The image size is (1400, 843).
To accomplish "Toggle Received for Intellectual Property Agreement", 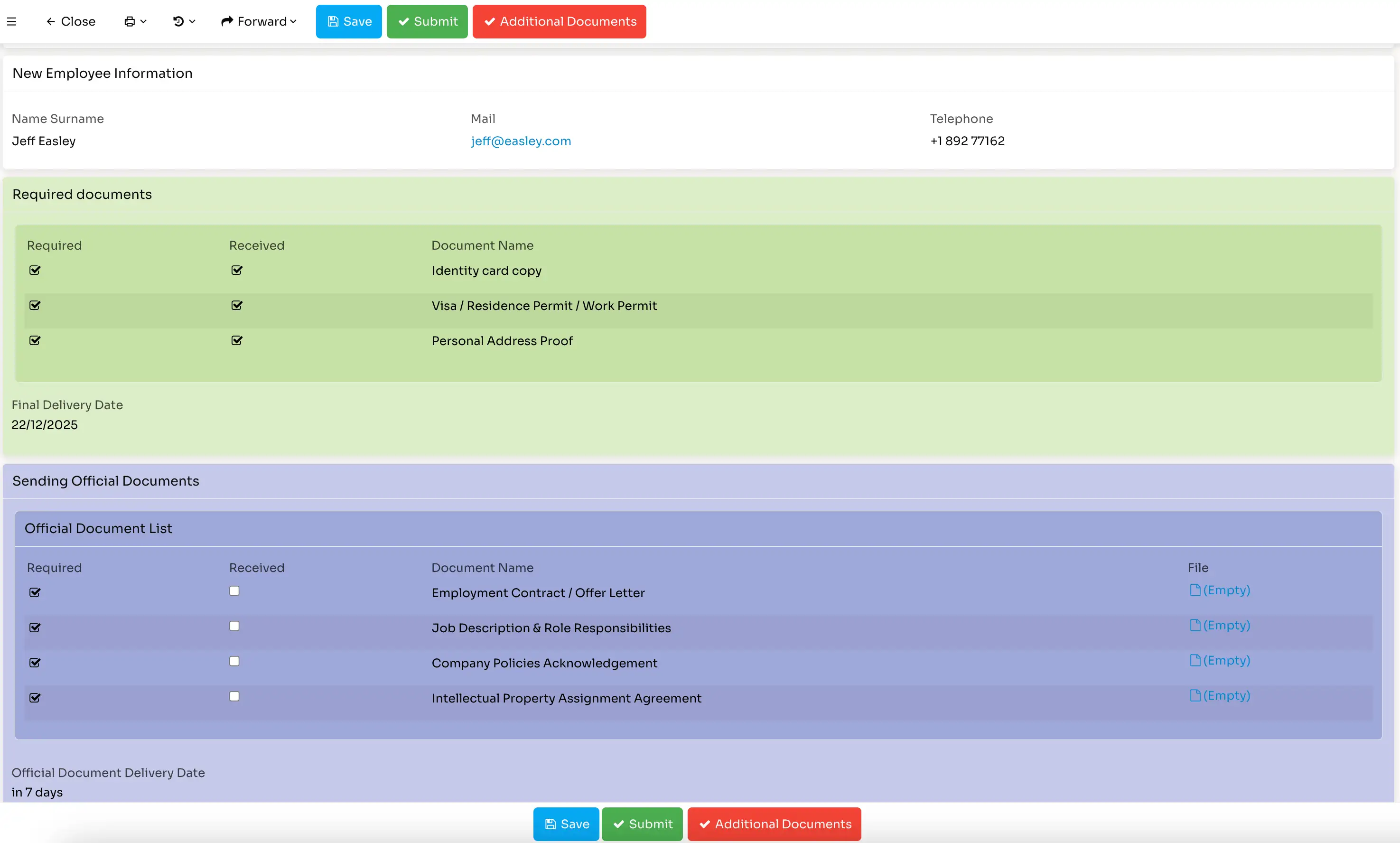I will click(234, 696).
